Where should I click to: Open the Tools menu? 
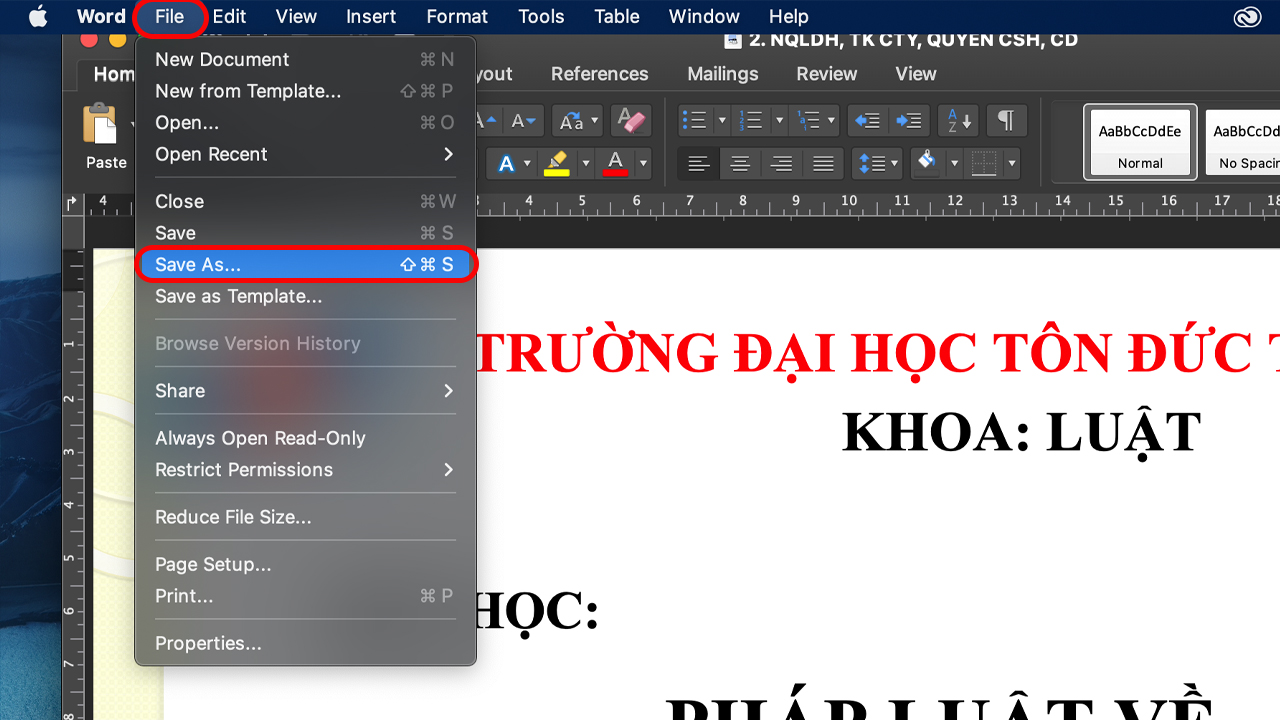tap(541, 17)
